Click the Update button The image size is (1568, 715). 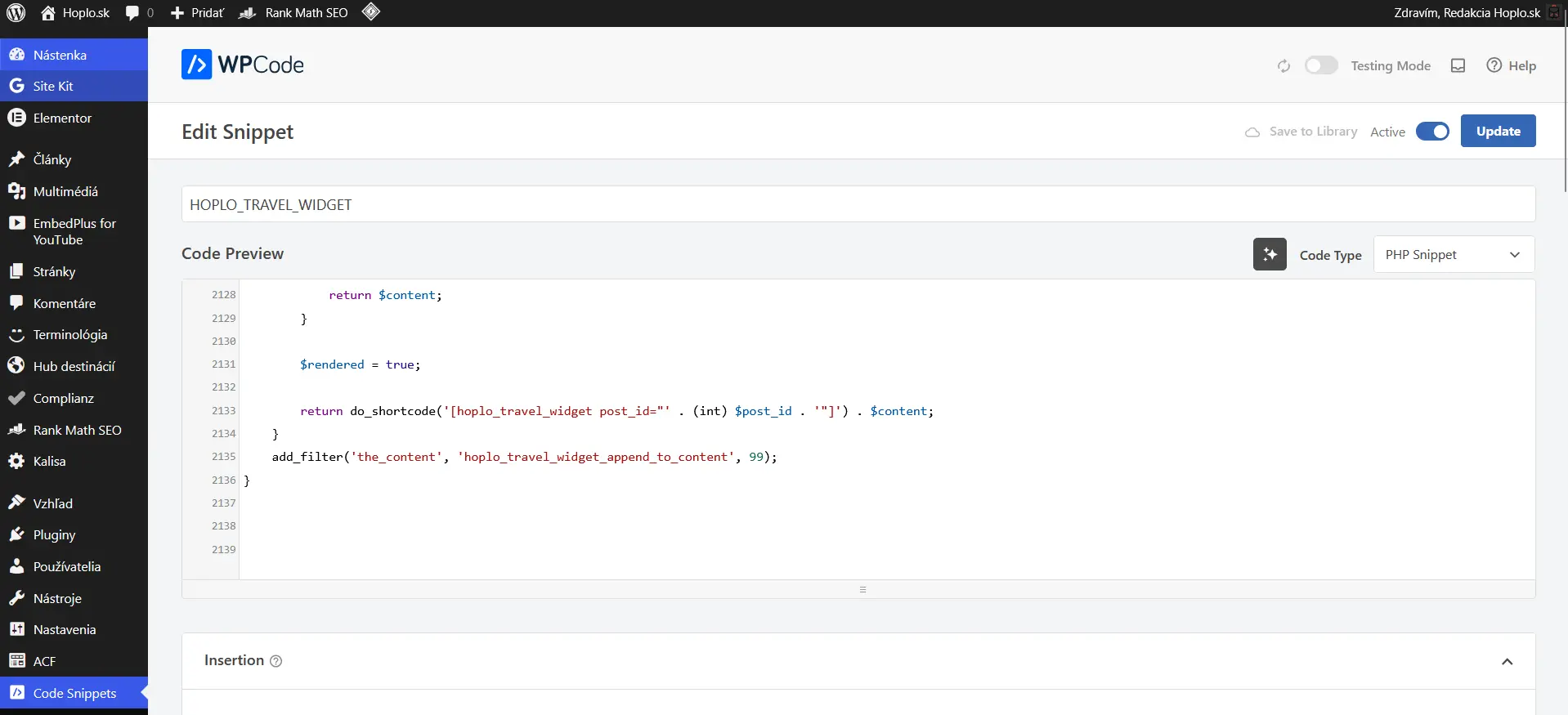(1497, 132)
